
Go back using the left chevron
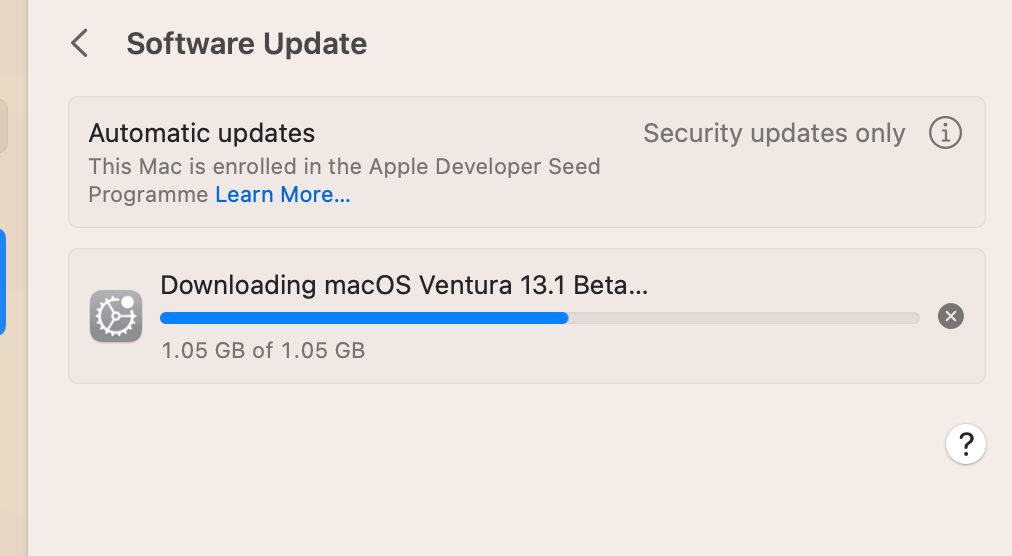click(80, 44)
